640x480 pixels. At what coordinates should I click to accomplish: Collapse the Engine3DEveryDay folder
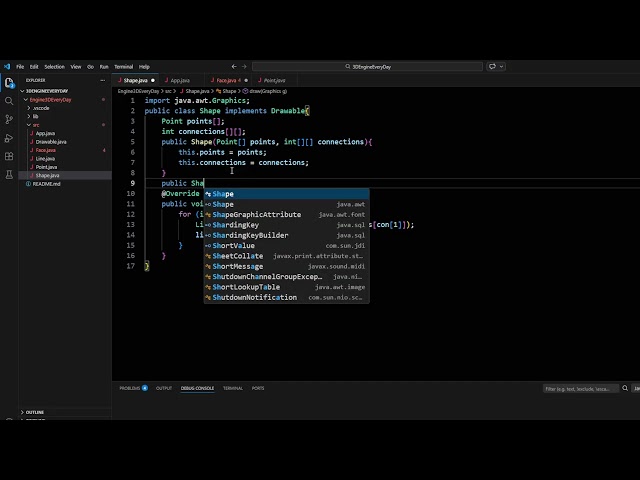click(50, 100)
